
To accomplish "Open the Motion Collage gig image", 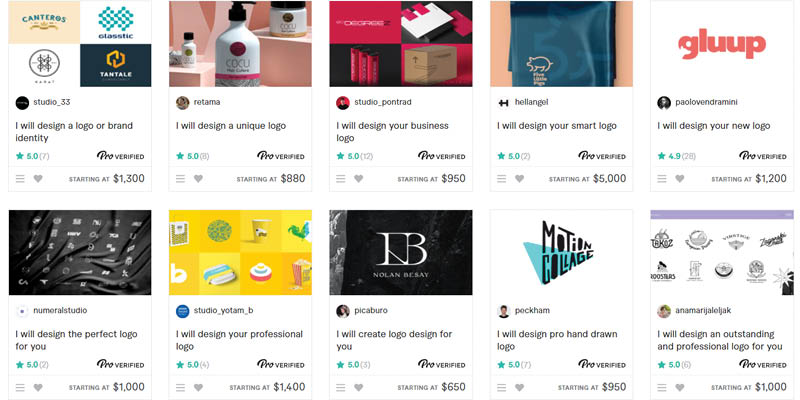I will point(561,253).
